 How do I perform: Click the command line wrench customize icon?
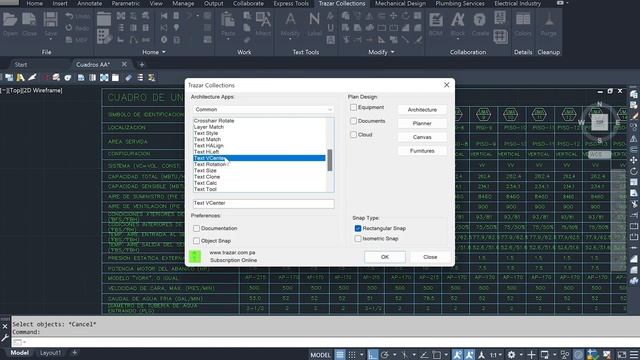click(4, 338)
